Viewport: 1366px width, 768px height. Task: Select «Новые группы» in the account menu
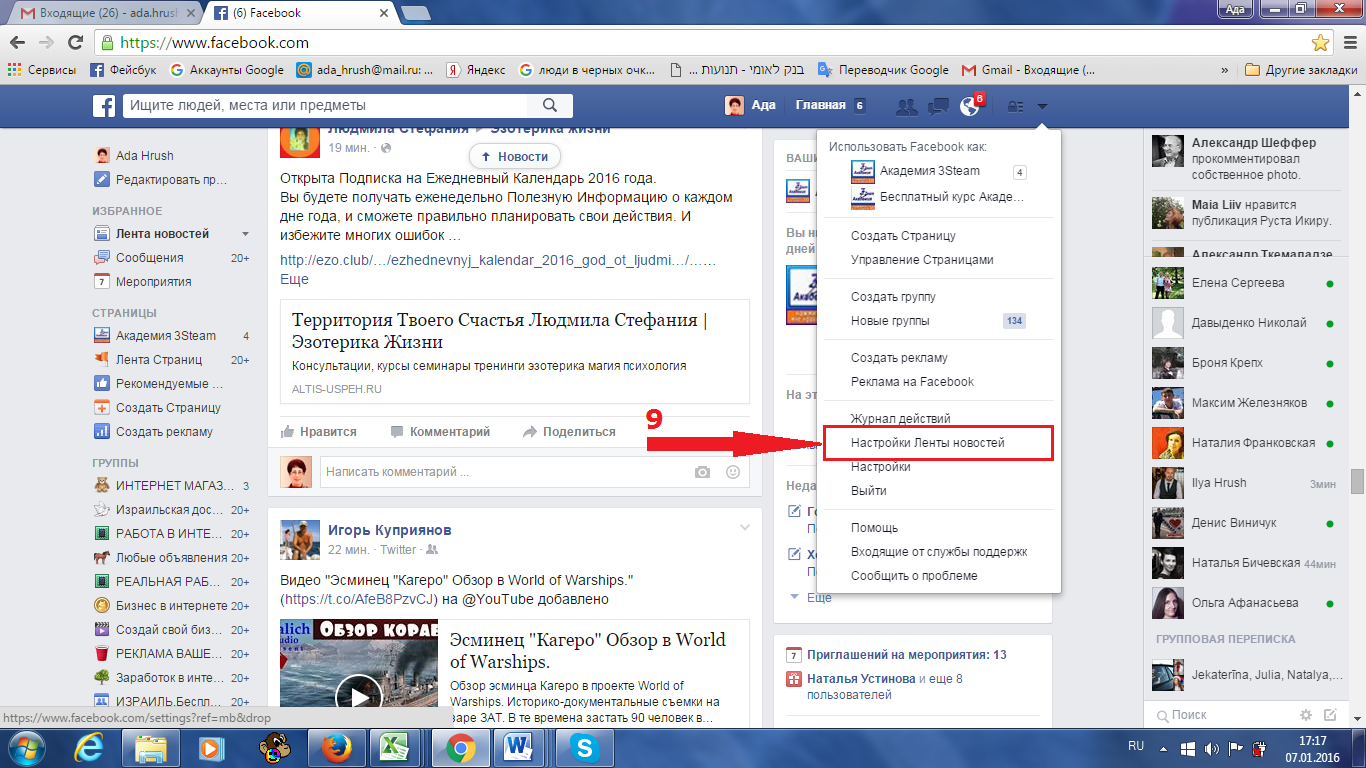890,321
